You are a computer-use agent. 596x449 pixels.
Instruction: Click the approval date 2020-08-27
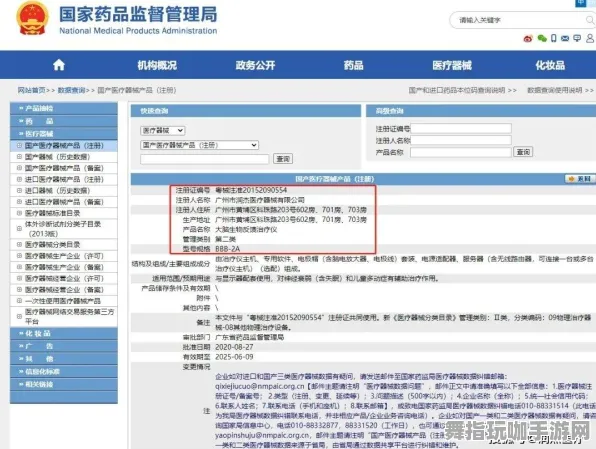point(234,347)
